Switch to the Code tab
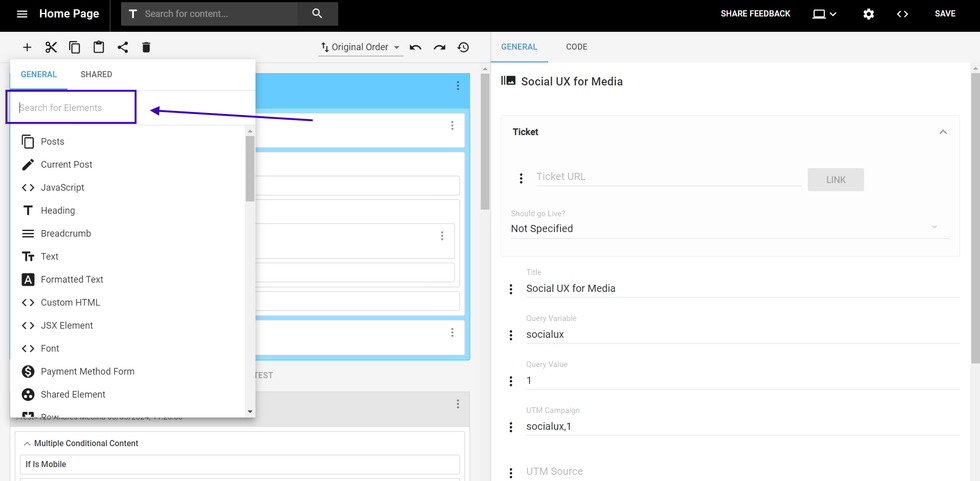 pyautogui.click(x=576, y=47)
